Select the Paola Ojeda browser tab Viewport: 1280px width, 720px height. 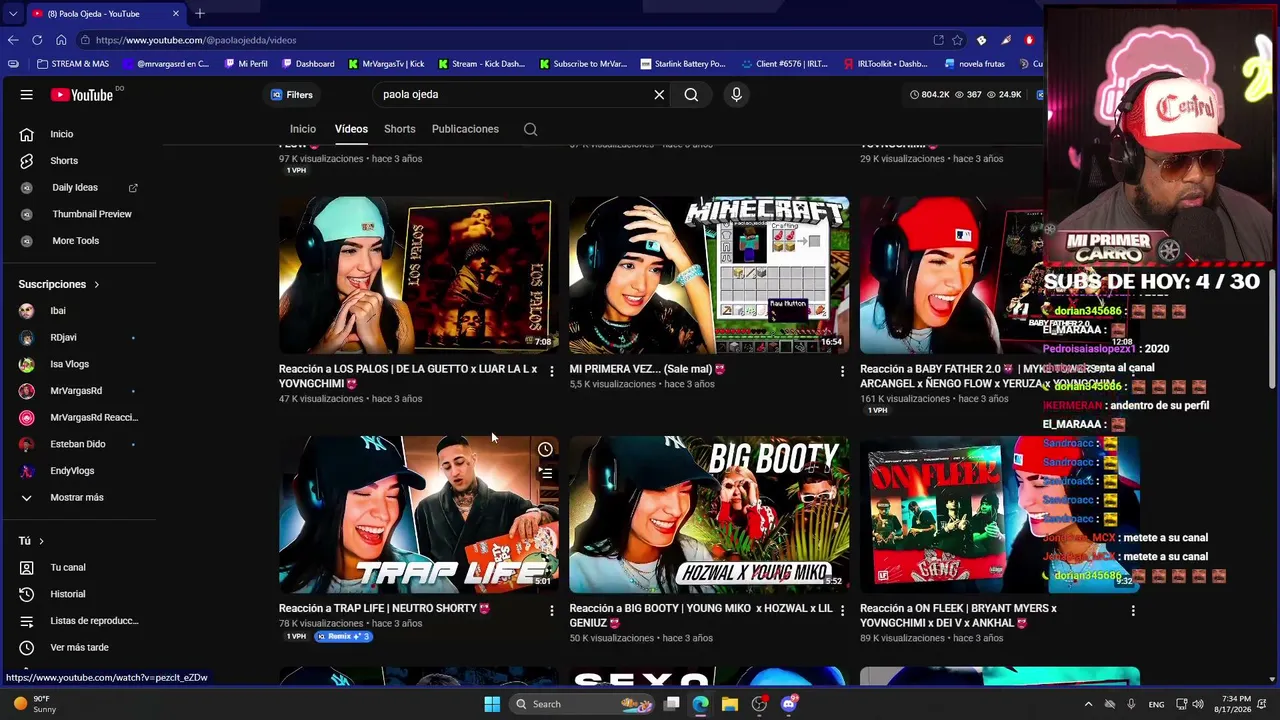105,13
